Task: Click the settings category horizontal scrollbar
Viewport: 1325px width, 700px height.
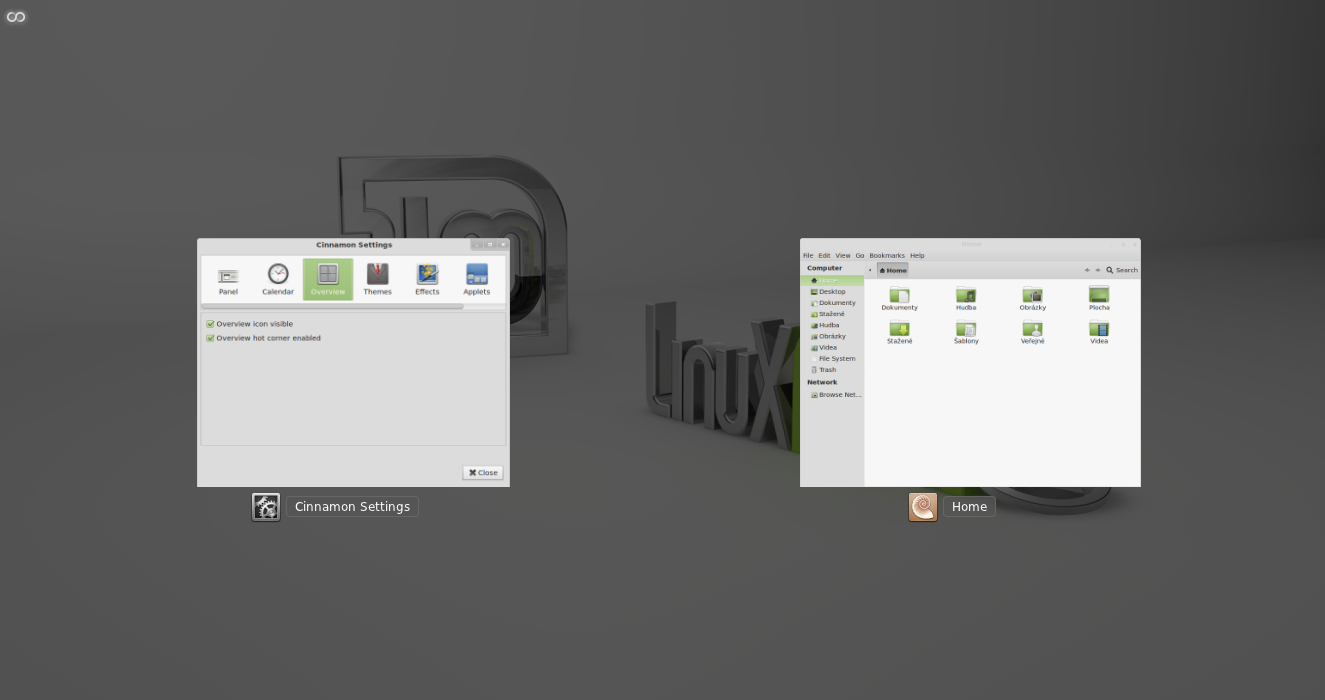Action: (x=334, y=307)
